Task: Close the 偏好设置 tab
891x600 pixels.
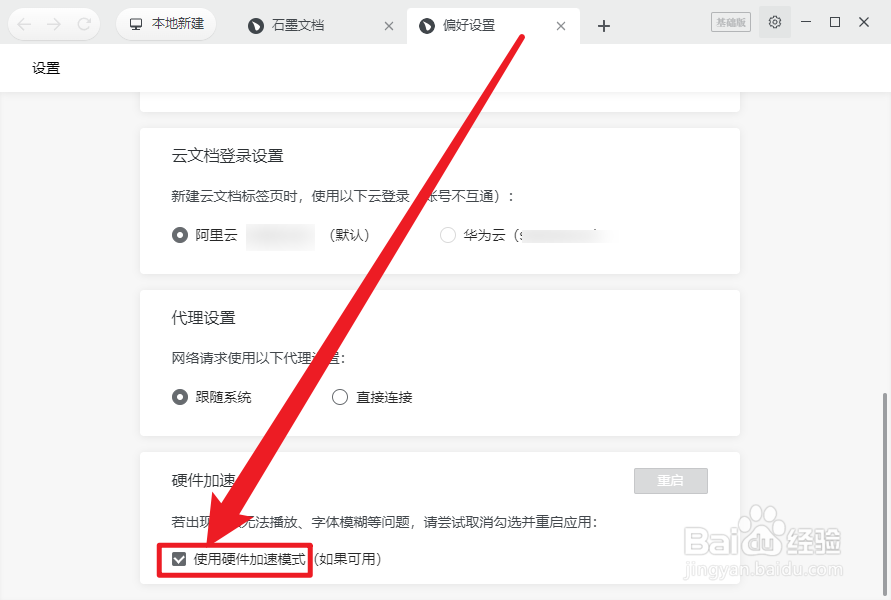Action: (x=561, y=26)
